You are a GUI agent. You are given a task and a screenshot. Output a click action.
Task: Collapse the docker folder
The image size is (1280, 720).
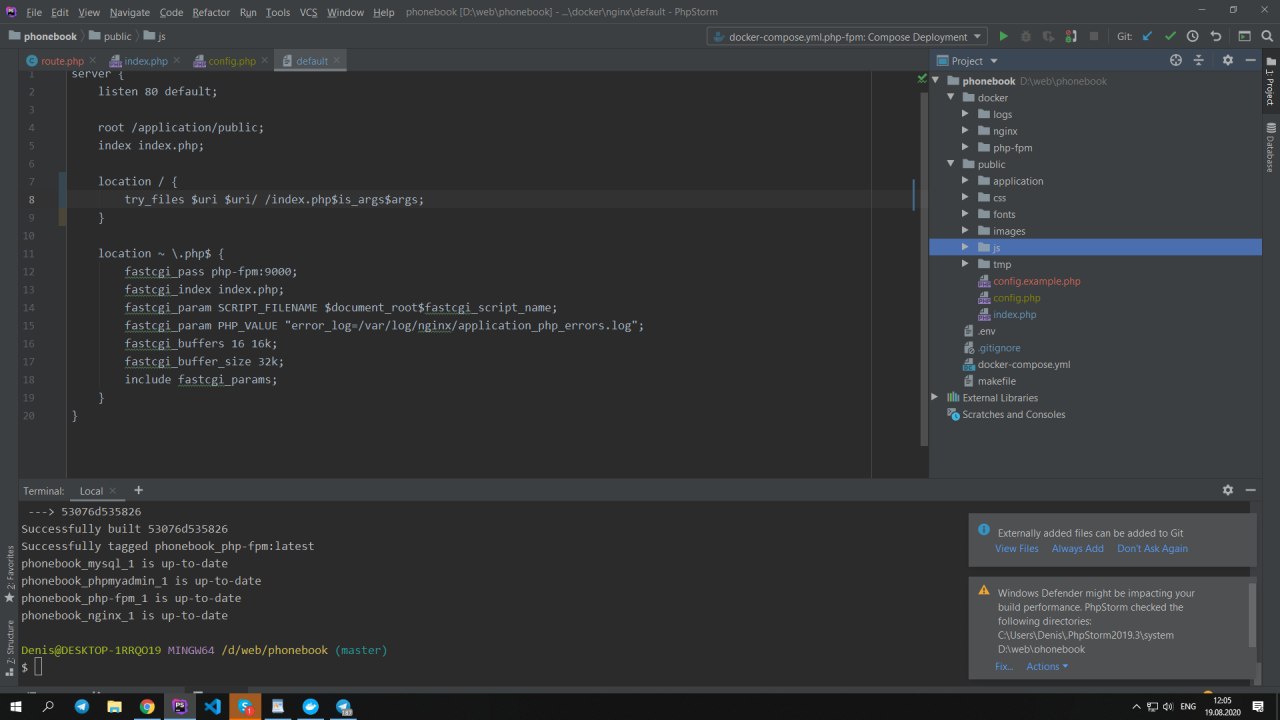(x=951, y=98)
